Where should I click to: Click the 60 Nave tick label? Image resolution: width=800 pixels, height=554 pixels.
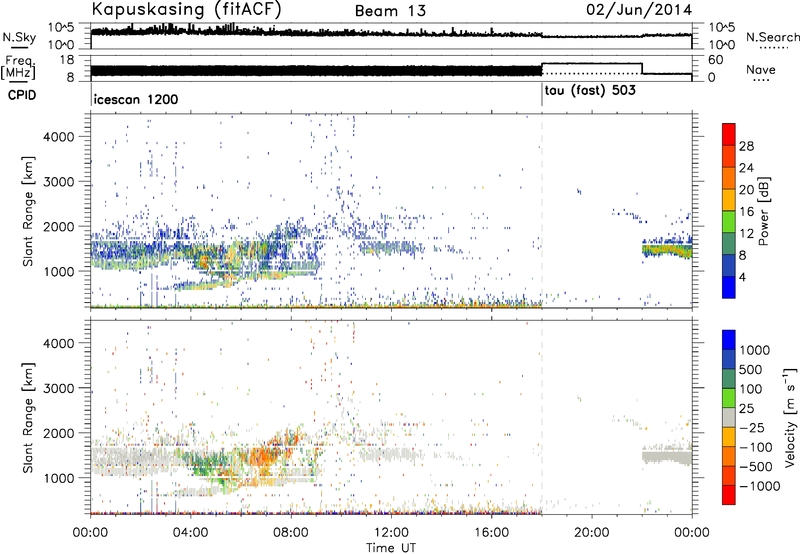pos(716,60)
